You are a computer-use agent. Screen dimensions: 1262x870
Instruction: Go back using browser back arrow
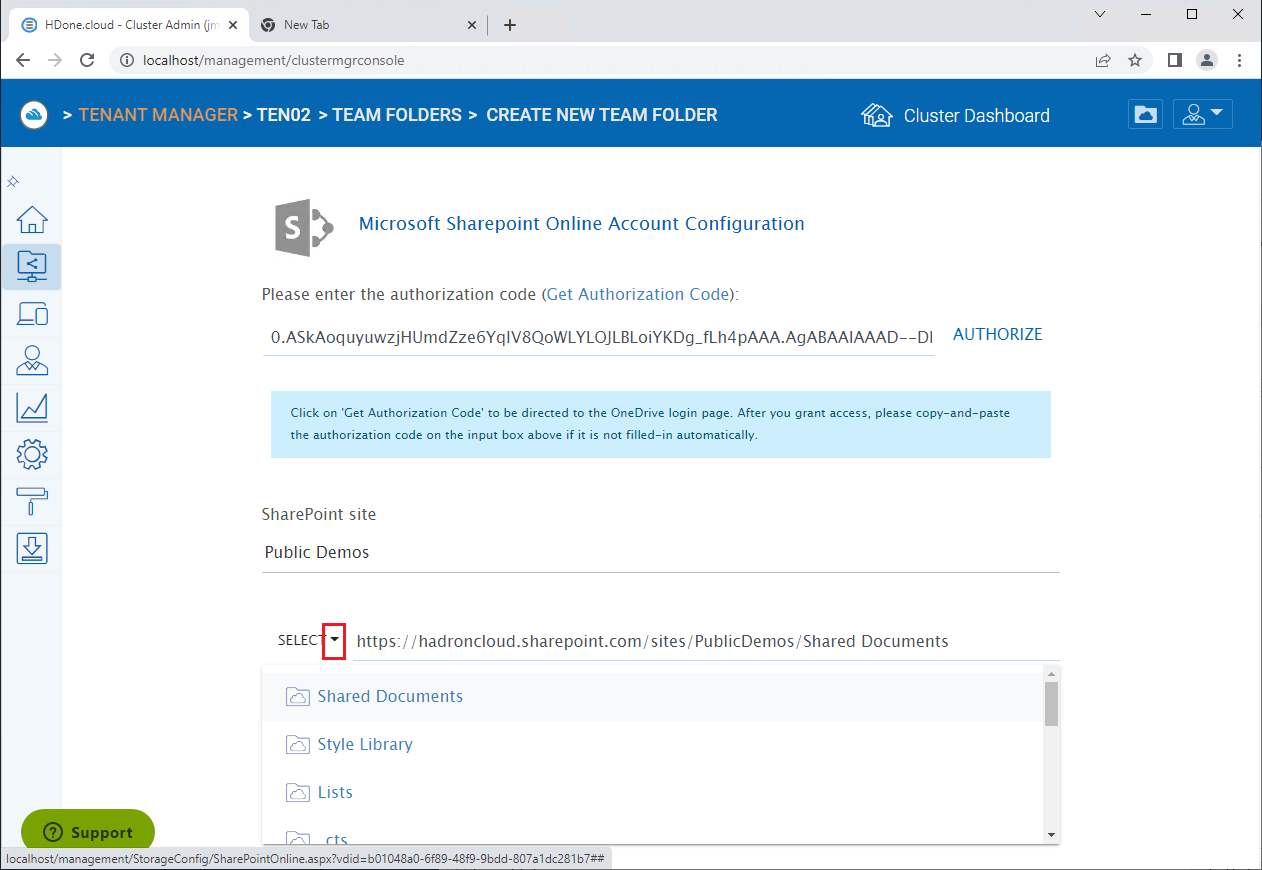pos(24,60)
